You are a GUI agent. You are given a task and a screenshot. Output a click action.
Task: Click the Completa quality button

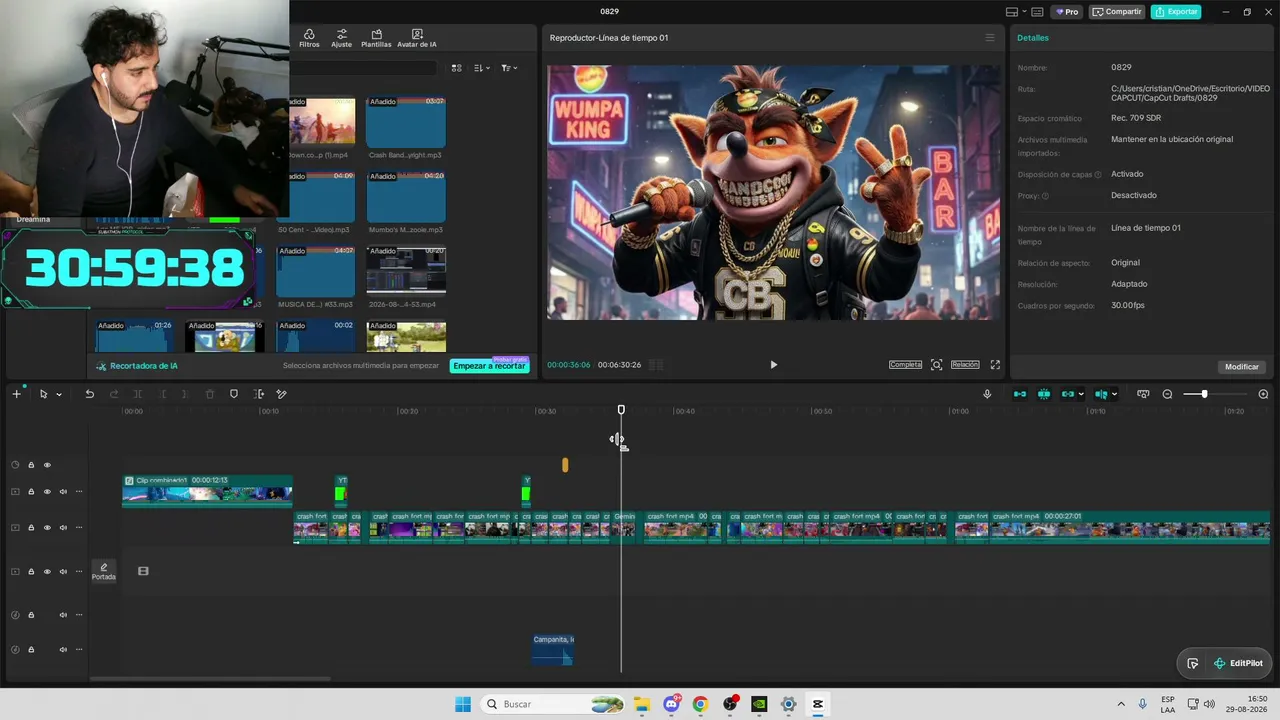[x=905, y=365]
